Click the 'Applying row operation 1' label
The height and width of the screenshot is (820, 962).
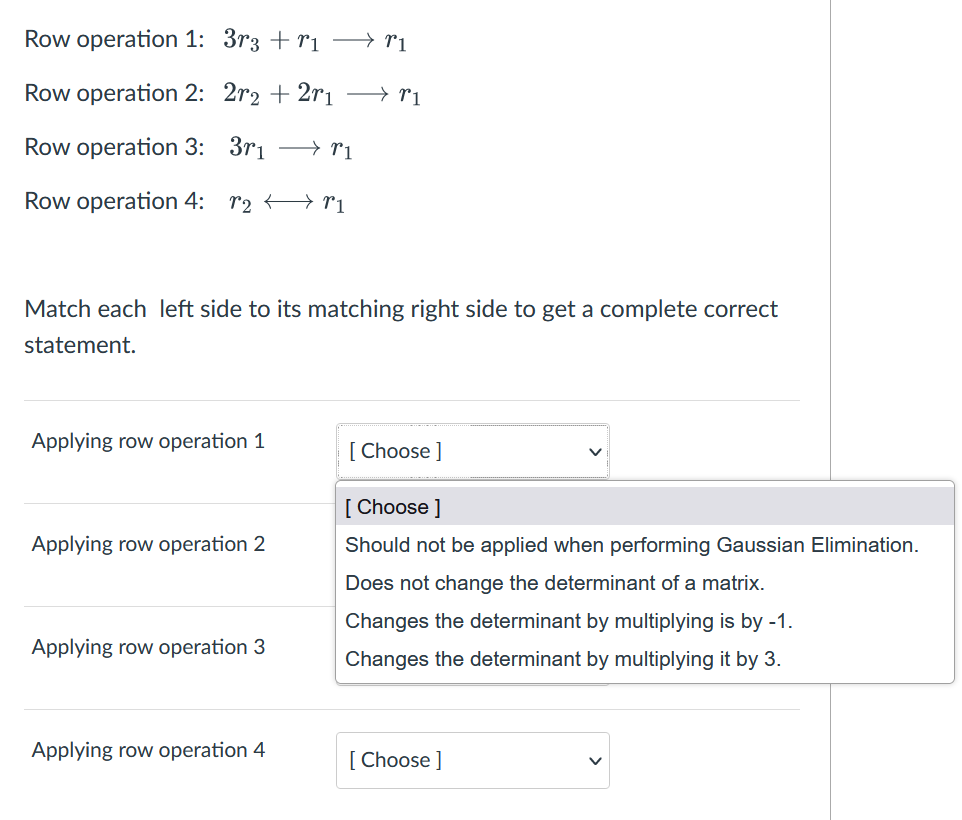click(x=147, y=441)
